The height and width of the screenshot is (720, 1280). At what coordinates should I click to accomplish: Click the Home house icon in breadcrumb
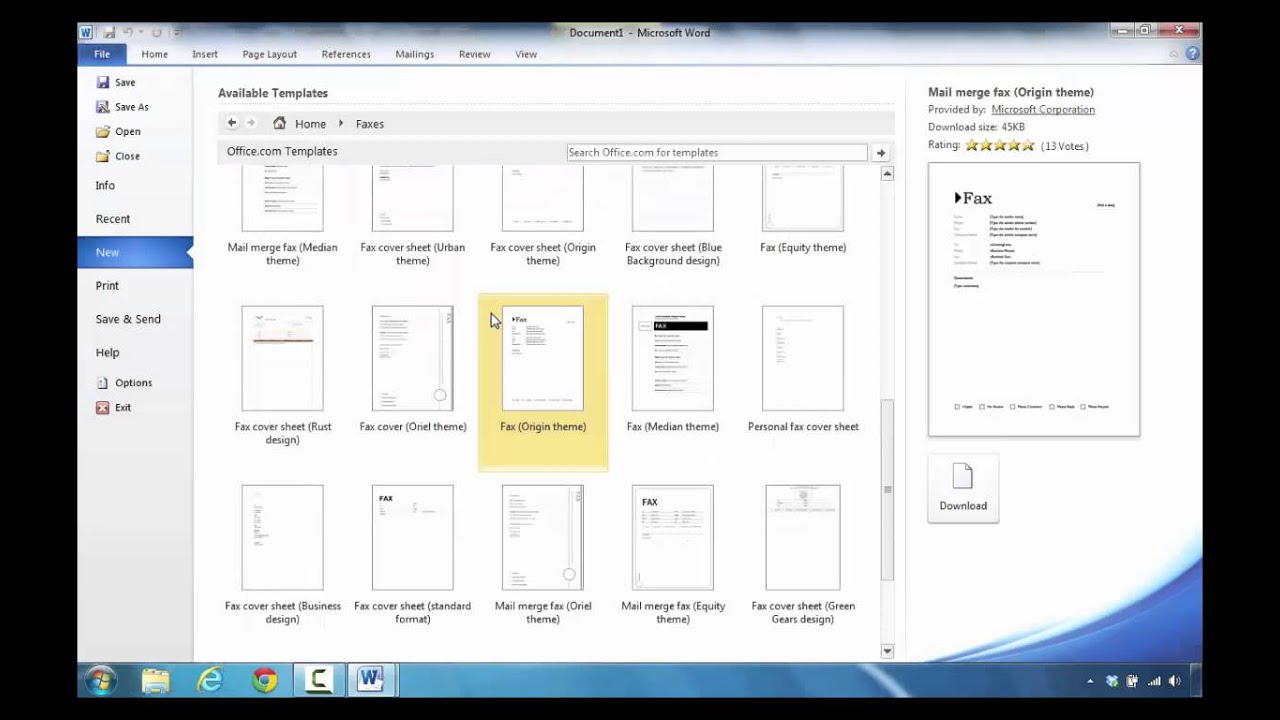[x=280, y=123]
